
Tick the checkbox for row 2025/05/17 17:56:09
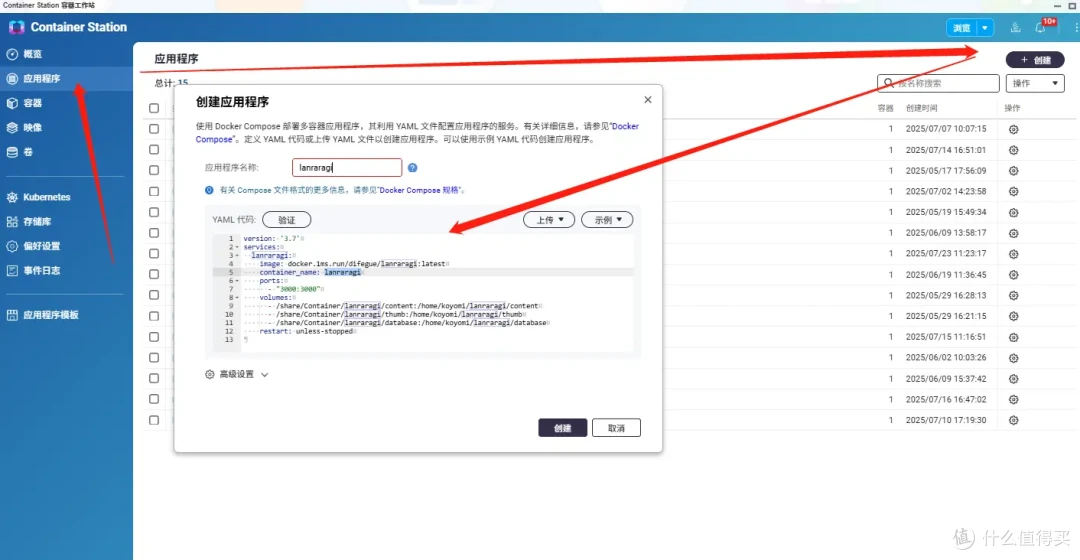pos(154,170)
